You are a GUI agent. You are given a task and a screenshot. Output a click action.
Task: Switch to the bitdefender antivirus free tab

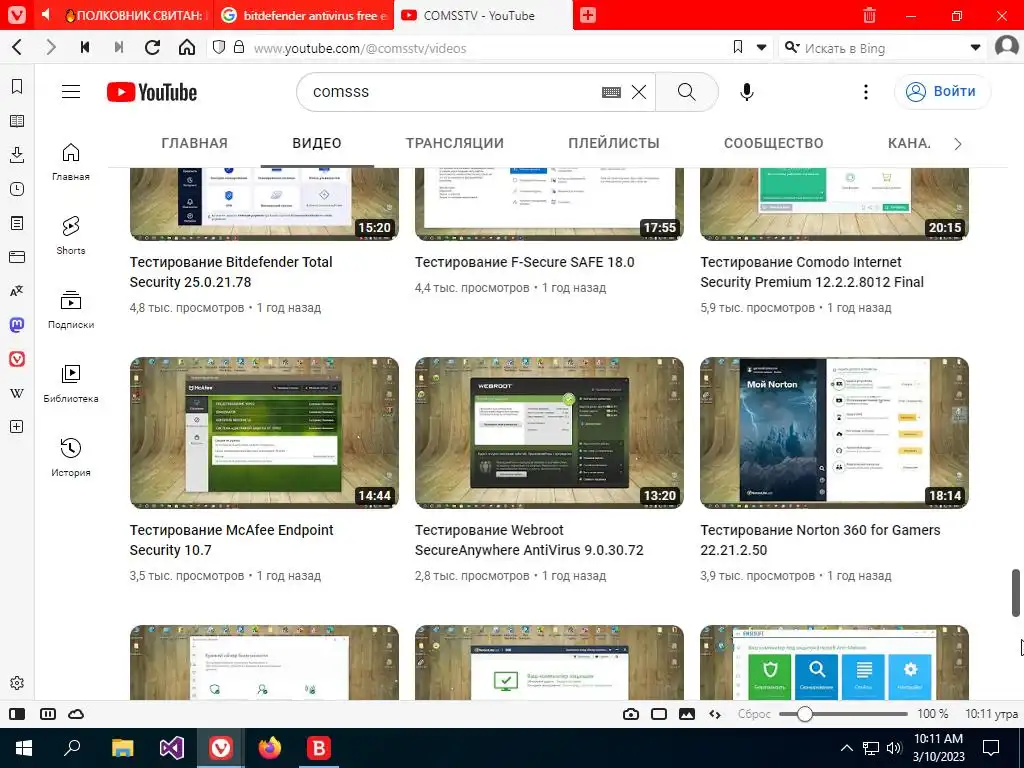[x=304, y=15]
